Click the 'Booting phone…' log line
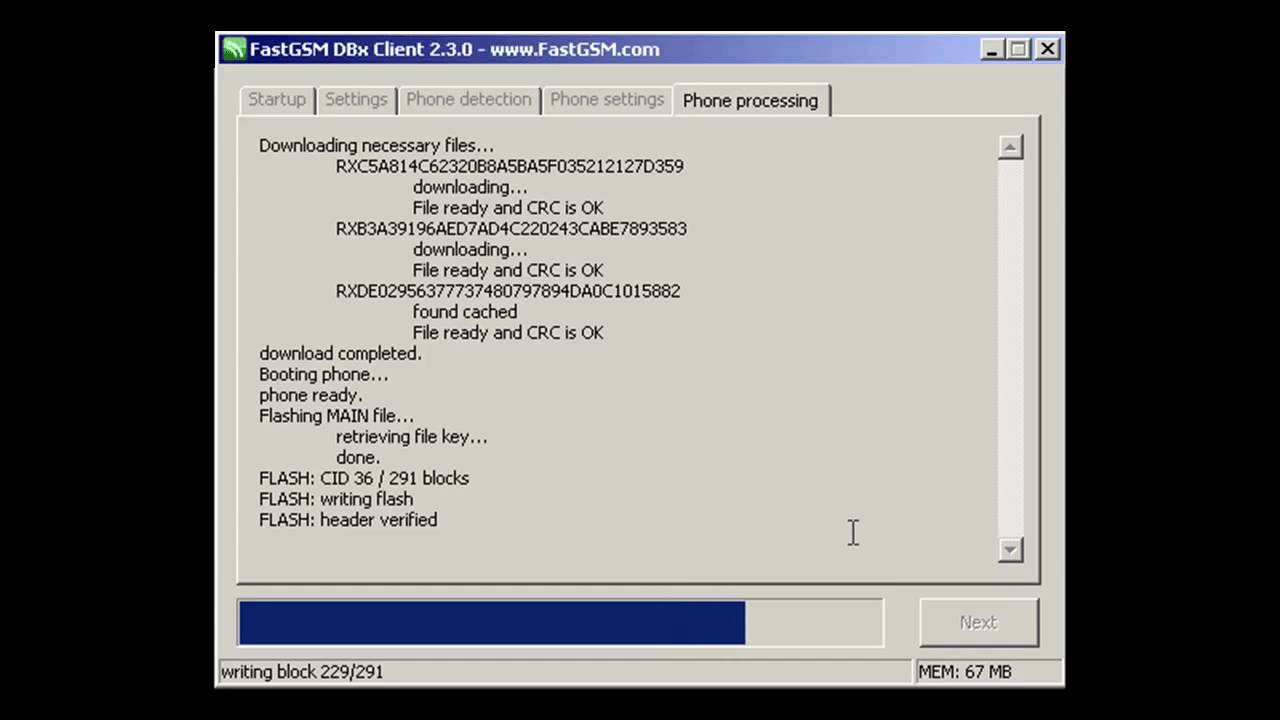Viewport: 1280px width, 720px height. coord(324,375)
